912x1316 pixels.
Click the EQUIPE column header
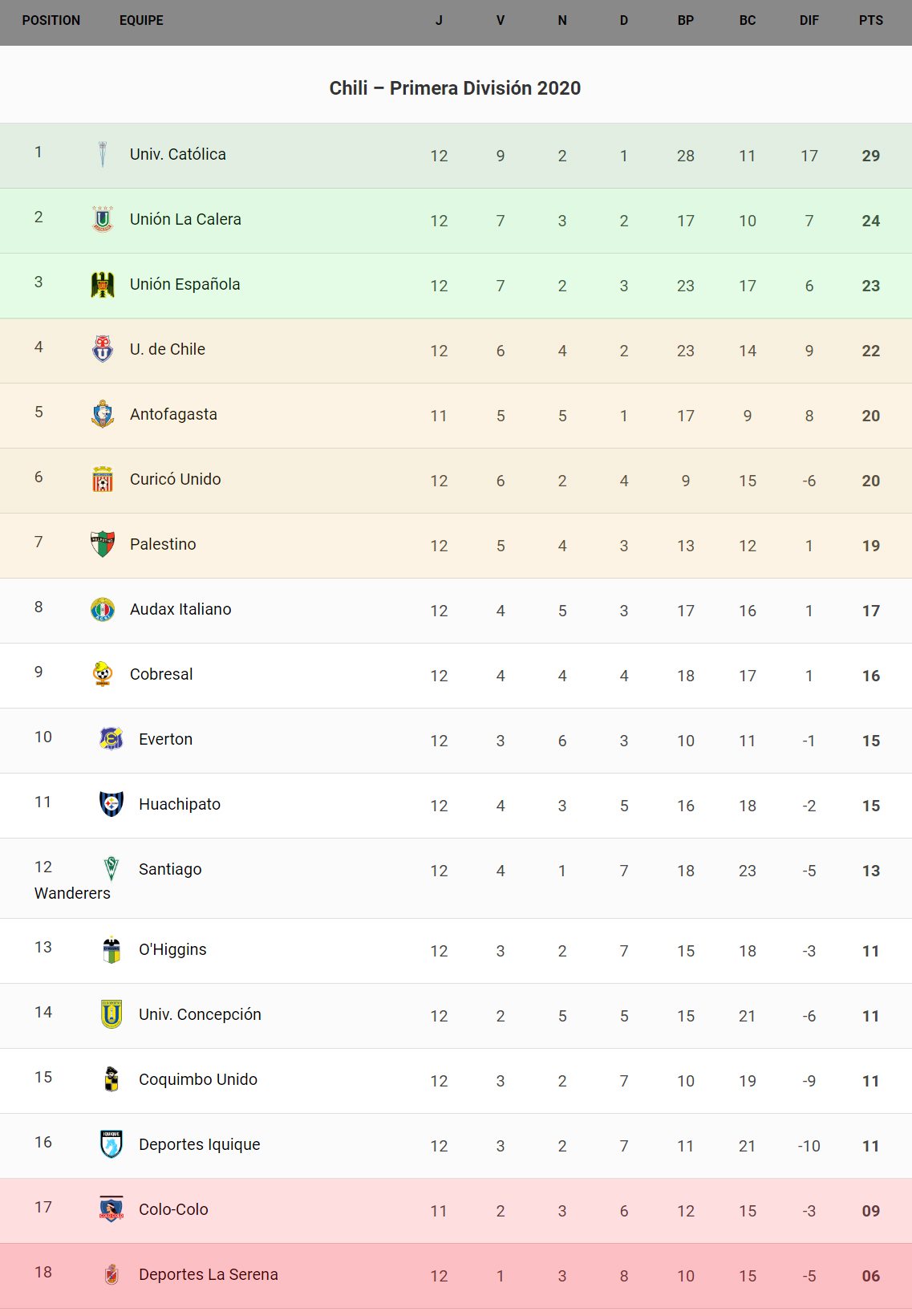(x=141, y=21)
